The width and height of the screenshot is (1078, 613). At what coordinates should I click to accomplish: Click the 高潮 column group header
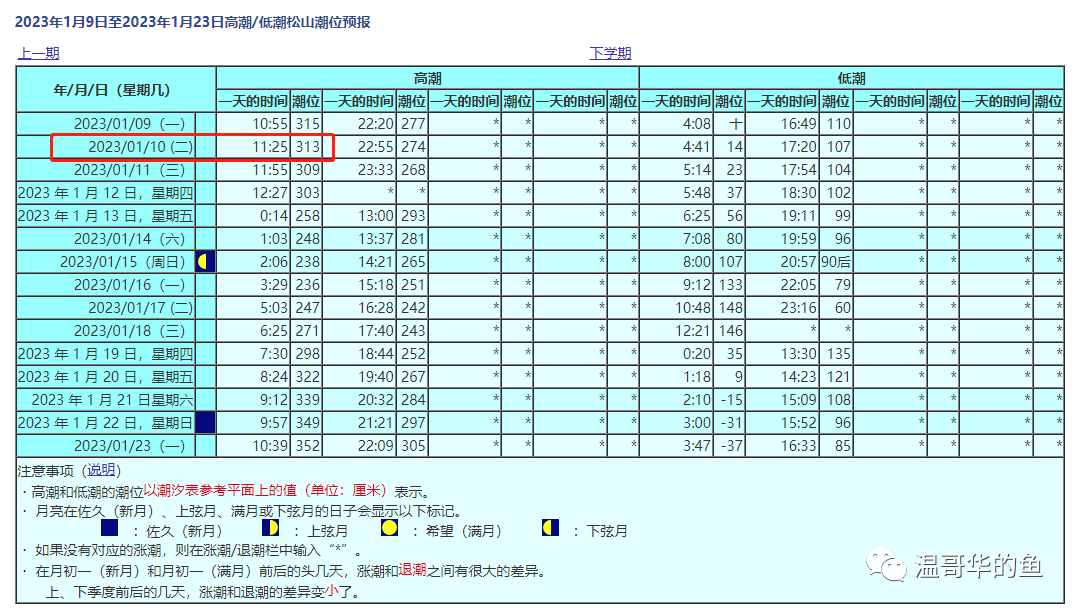click(427, 78)
